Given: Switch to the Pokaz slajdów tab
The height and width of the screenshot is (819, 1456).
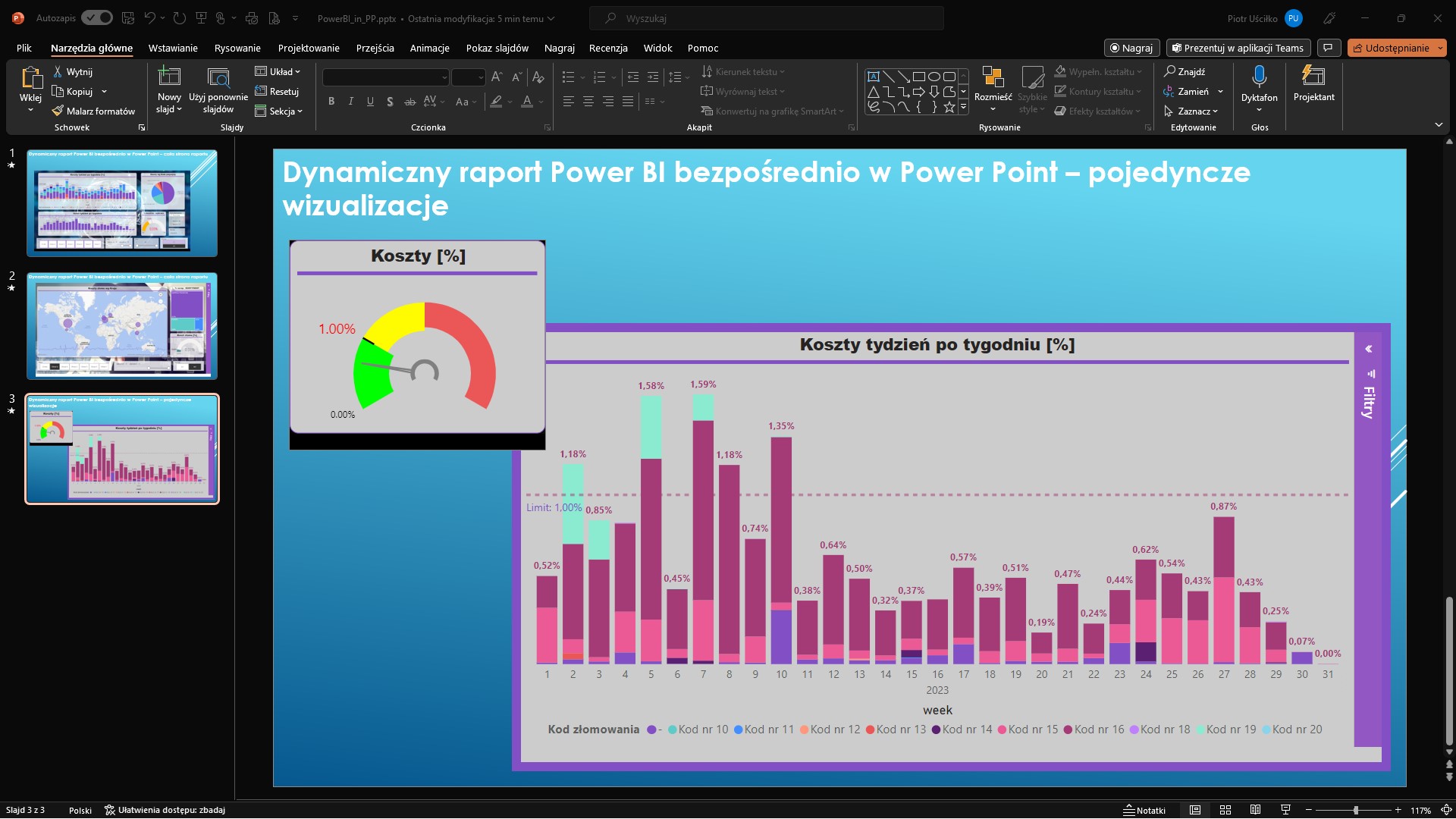Looking at the screenshot, I should [x=497, y=48].
